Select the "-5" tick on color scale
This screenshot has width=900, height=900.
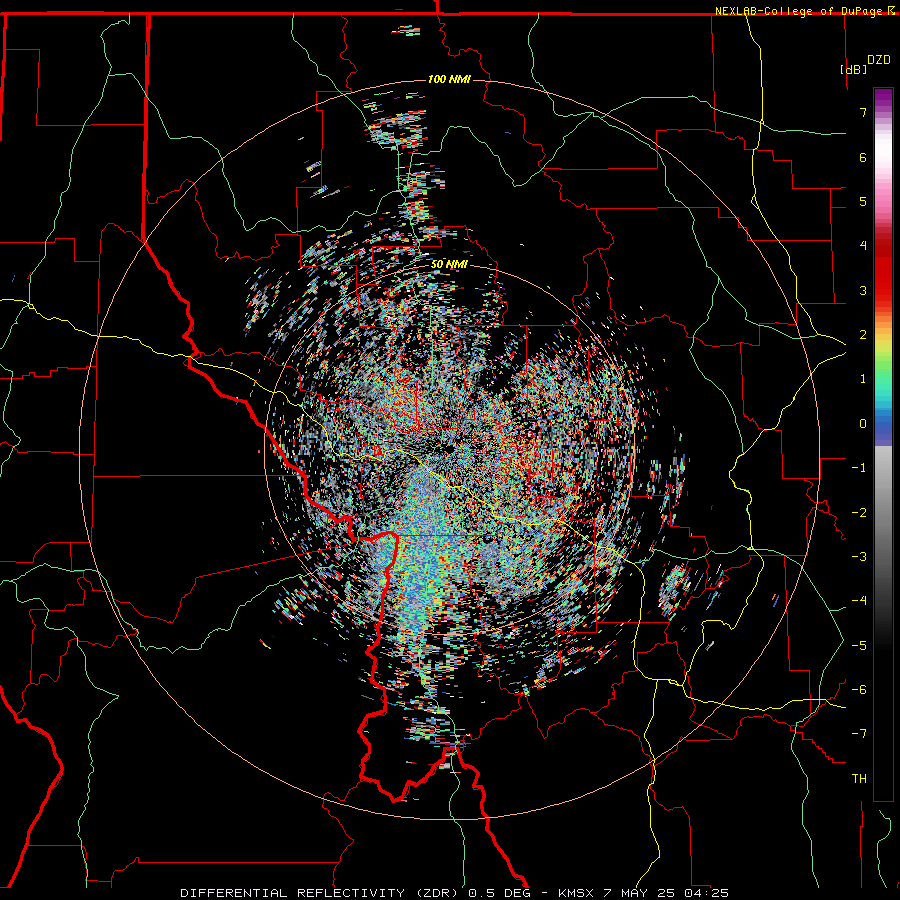coord(859,646)
